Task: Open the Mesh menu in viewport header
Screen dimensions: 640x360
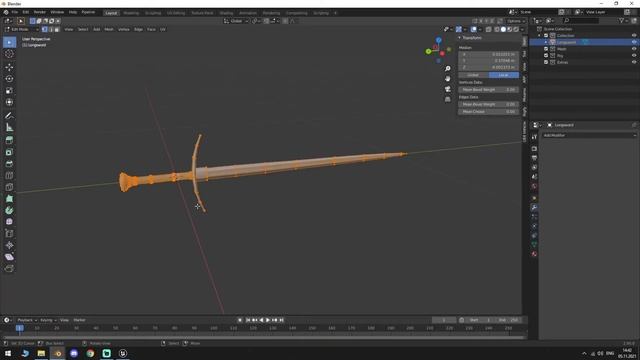Action: click(x=109, y=29)
